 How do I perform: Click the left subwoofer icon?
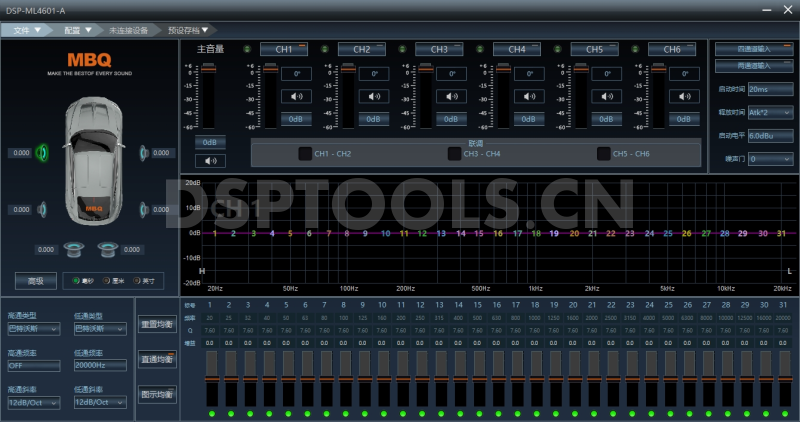pos(73,249)
